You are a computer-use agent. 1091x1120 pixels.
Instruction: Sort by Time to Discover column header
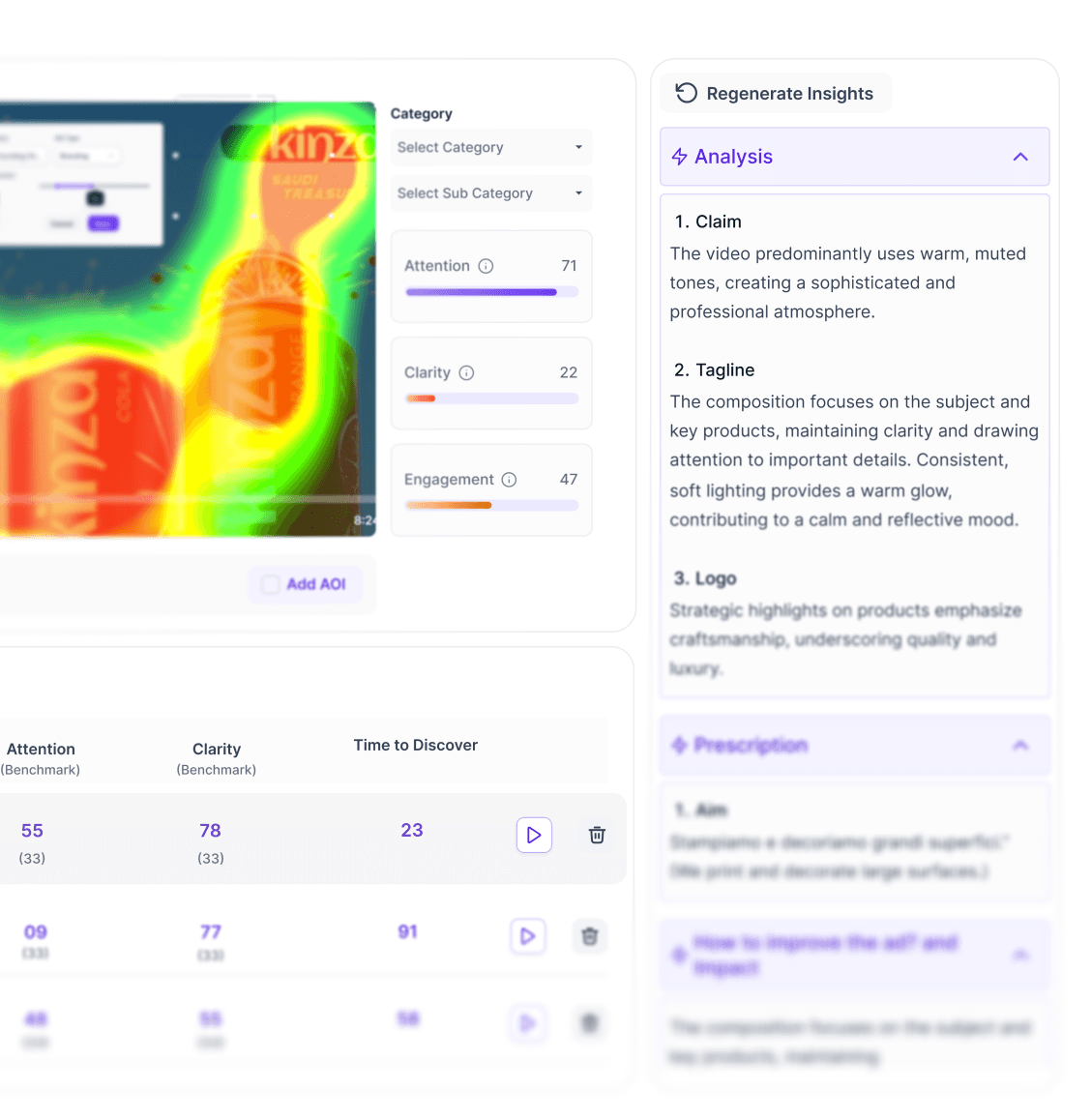click(415, 745)
